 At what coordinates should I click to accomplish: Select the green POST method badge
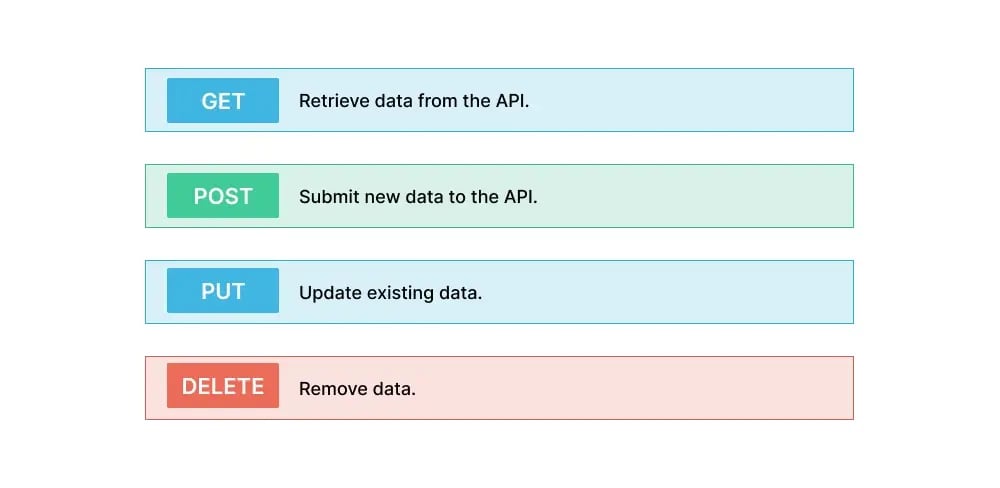(x=223, y=197)
